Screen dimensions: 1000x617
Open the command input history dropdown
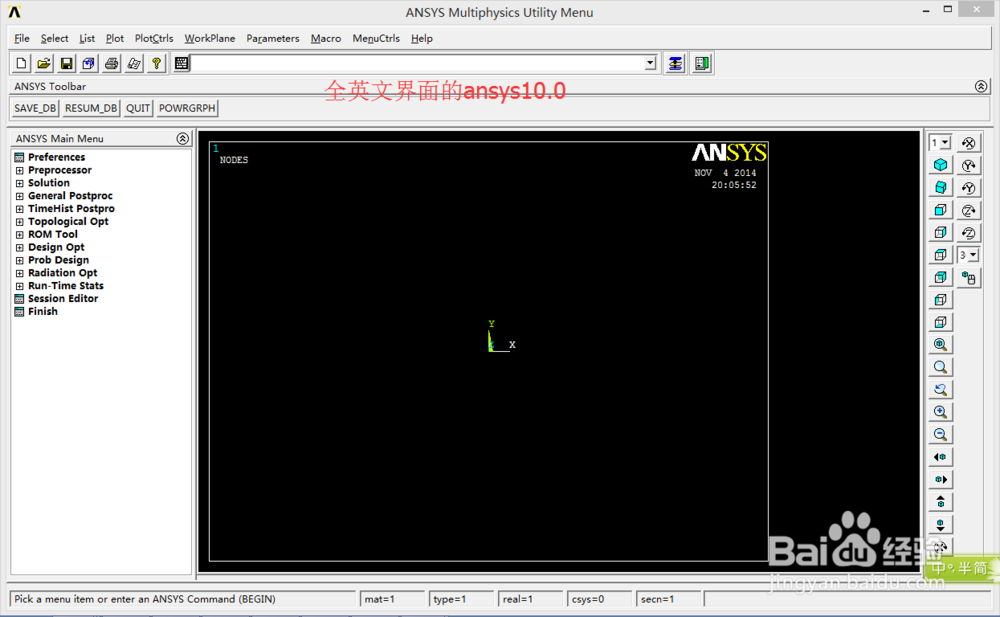point(652,63)
